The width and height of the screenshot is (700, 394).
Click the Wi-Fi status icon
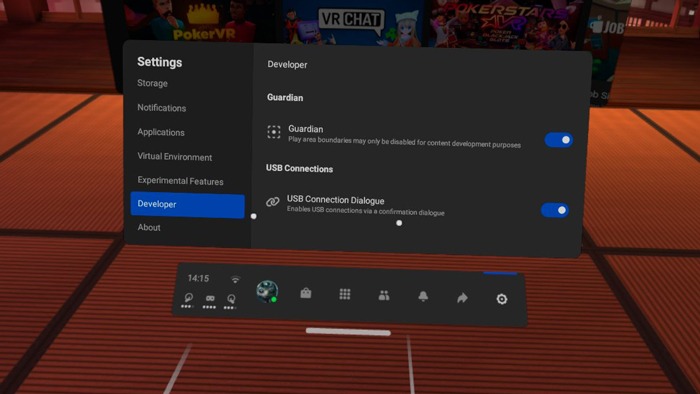coord(235,280)
